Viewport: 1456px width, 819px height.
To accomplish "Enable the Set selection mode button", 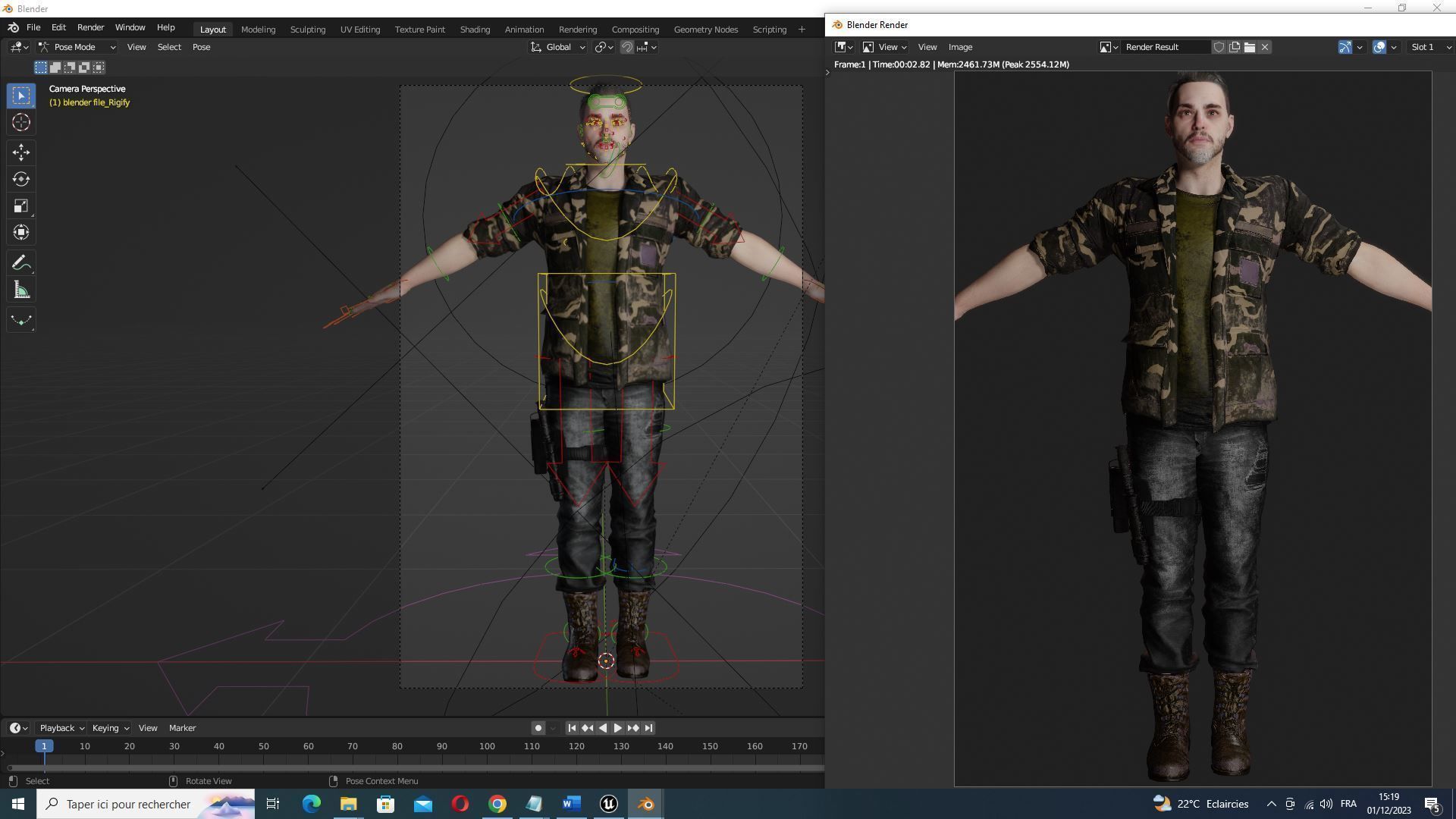I will [x=41, y=67].
